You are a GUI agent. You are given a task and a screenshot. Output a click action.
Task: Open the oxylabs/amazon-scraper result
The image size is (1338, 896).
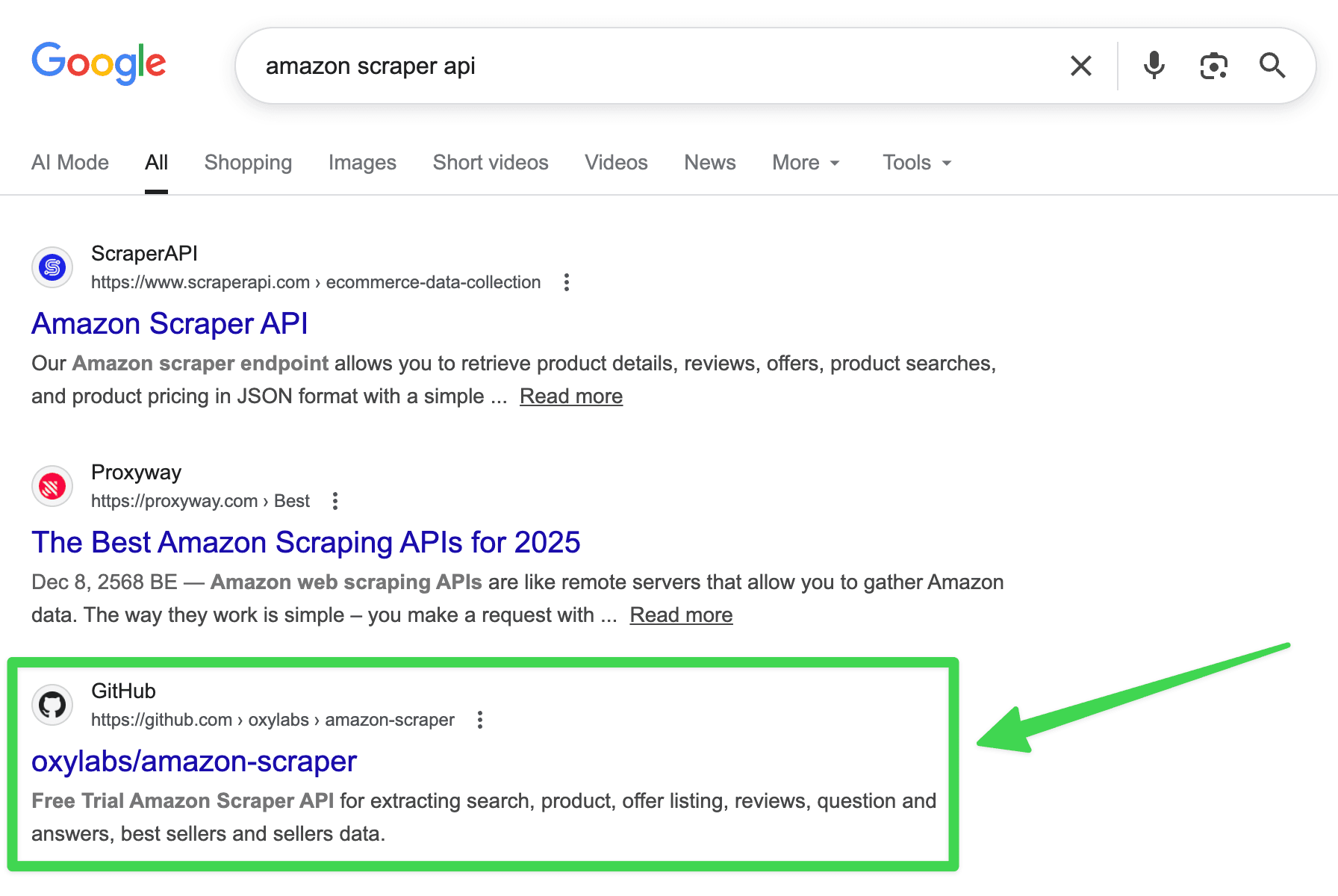(x=193, y=762)
